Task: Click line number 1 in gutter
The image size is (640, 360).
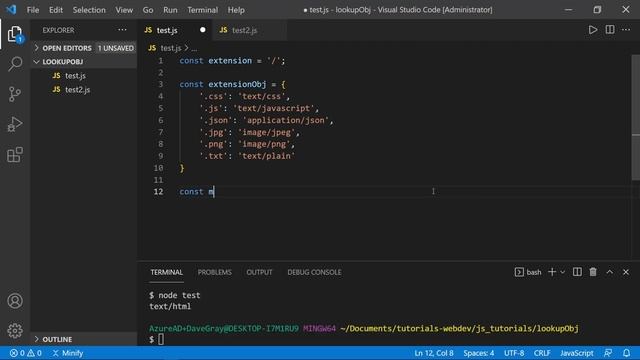Action: [160, 61]
